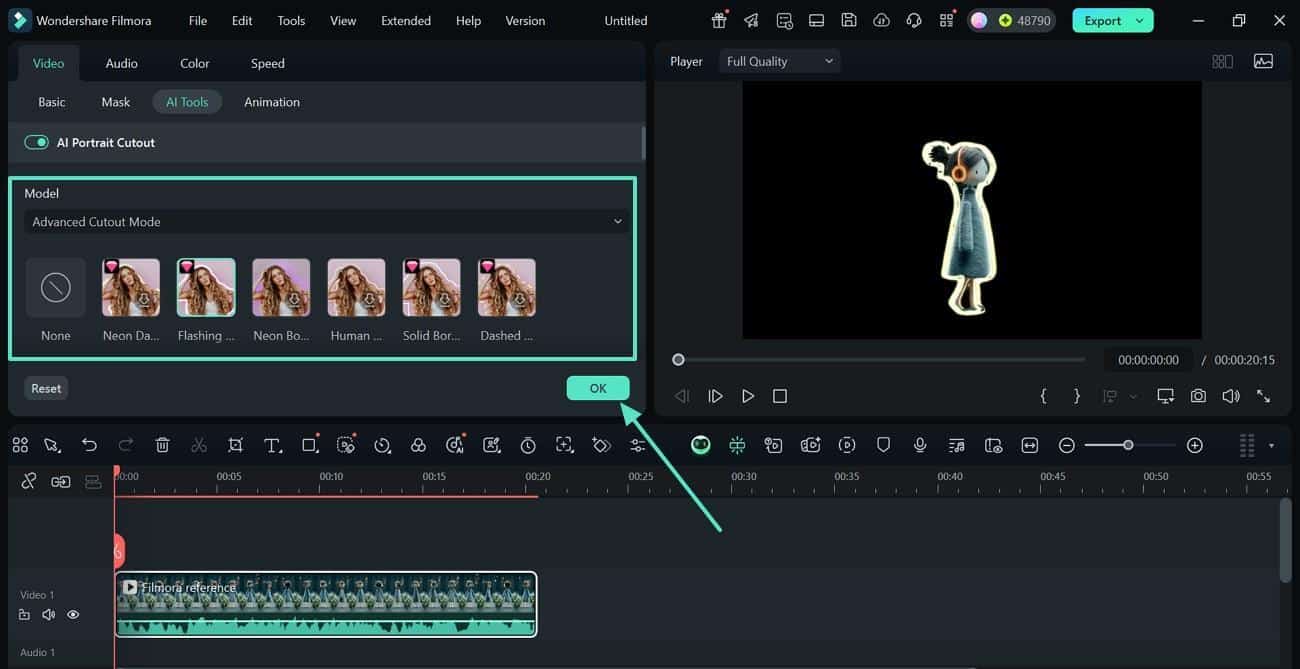Toggle AI Portrait Cutout off
This screenshot has width=1300, height=669.
point(36,142)
